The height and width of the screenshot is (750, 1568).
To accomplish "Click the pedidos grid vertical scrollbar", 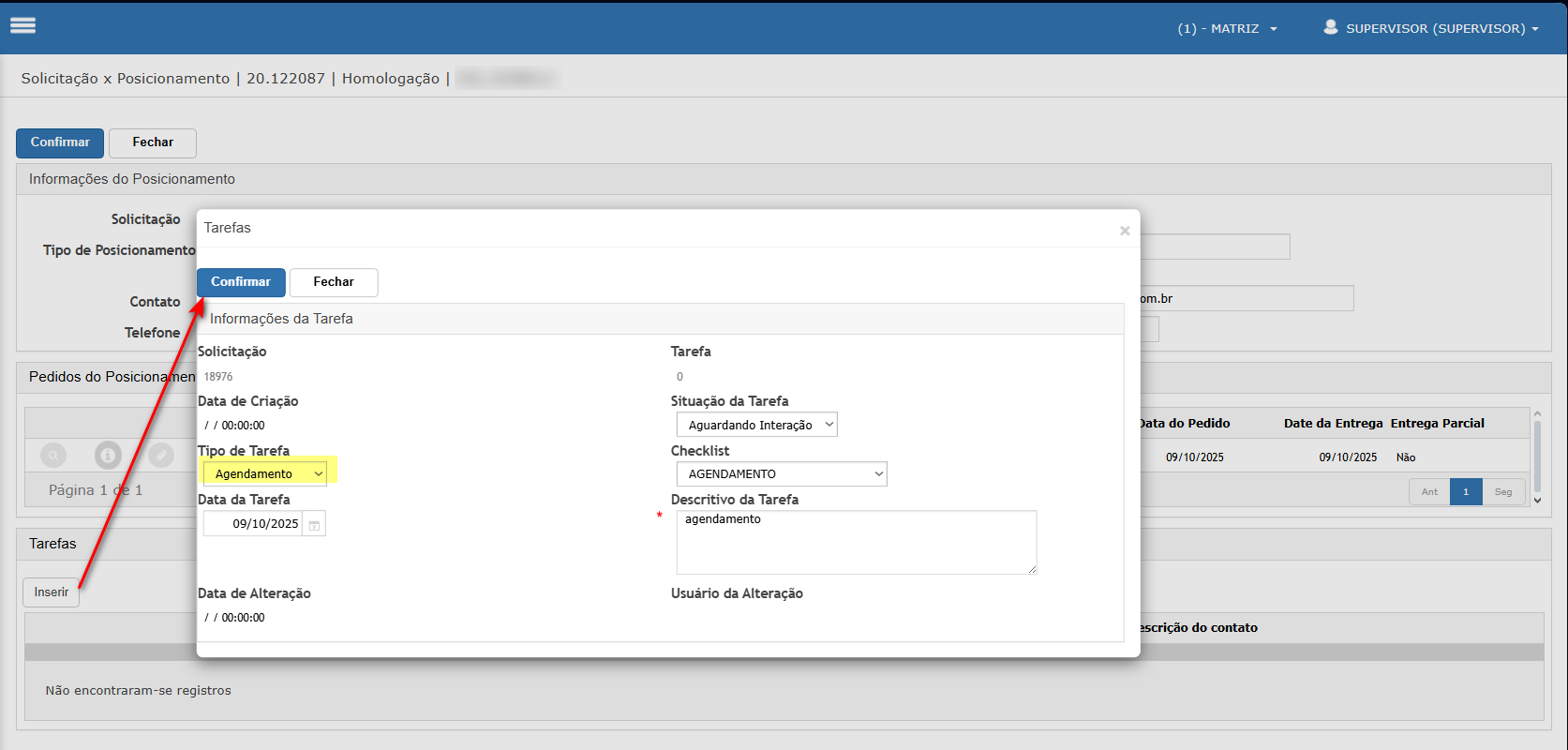I will pyautogui.click(x=1536, y=457).
